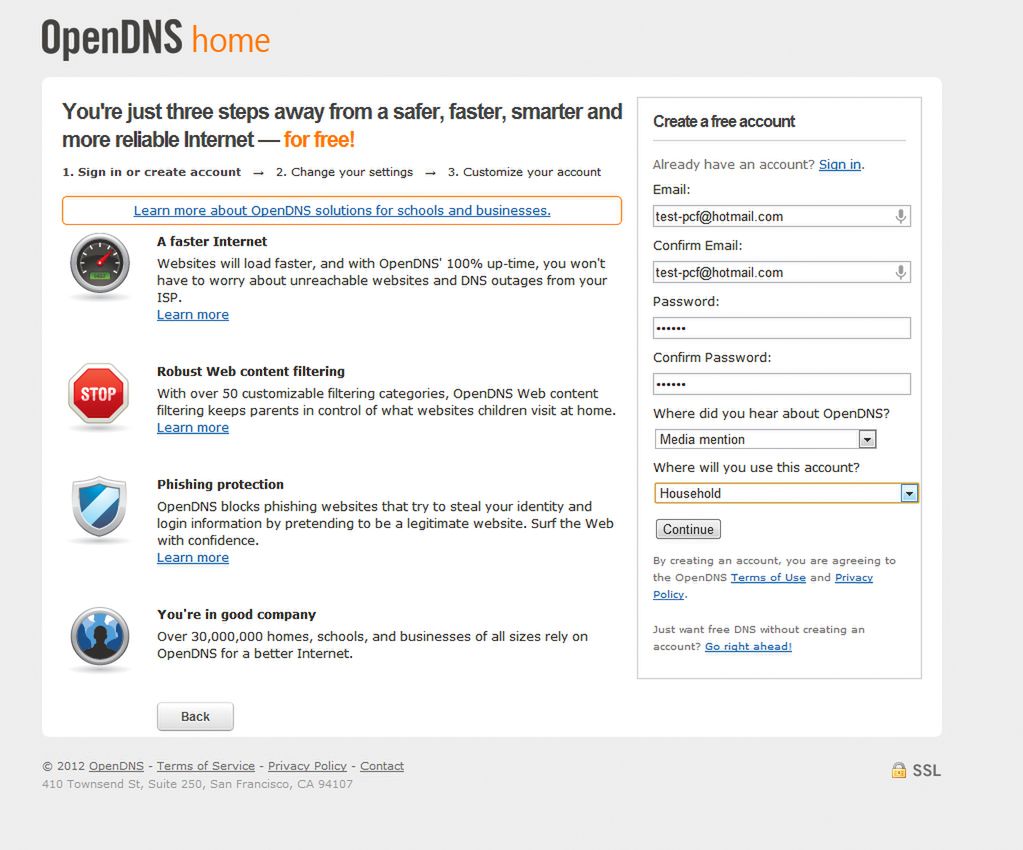Click the OpenDNS home logo
This screenshot has width=1023, height=850.
click(x=156, y=39)
